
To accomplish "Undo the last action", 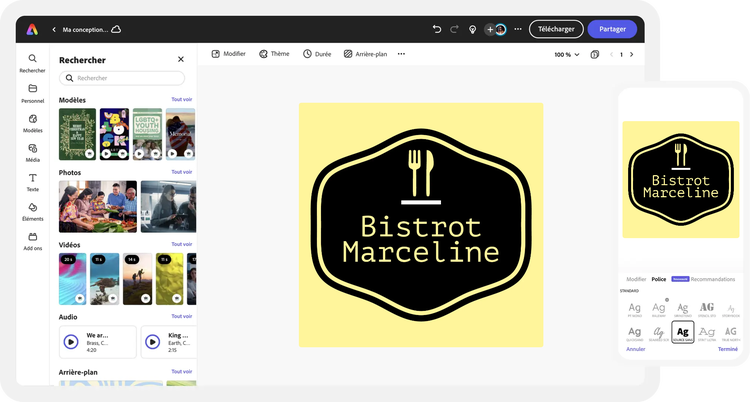I will 437,29.
